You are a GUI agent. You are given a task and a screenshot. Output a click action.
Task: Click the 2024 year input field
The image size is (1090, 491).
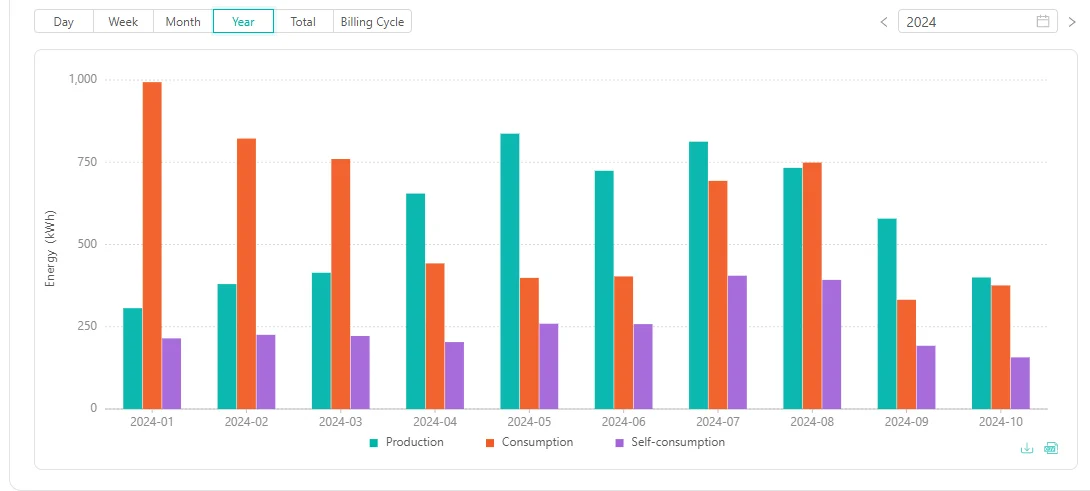coord(977,22)
